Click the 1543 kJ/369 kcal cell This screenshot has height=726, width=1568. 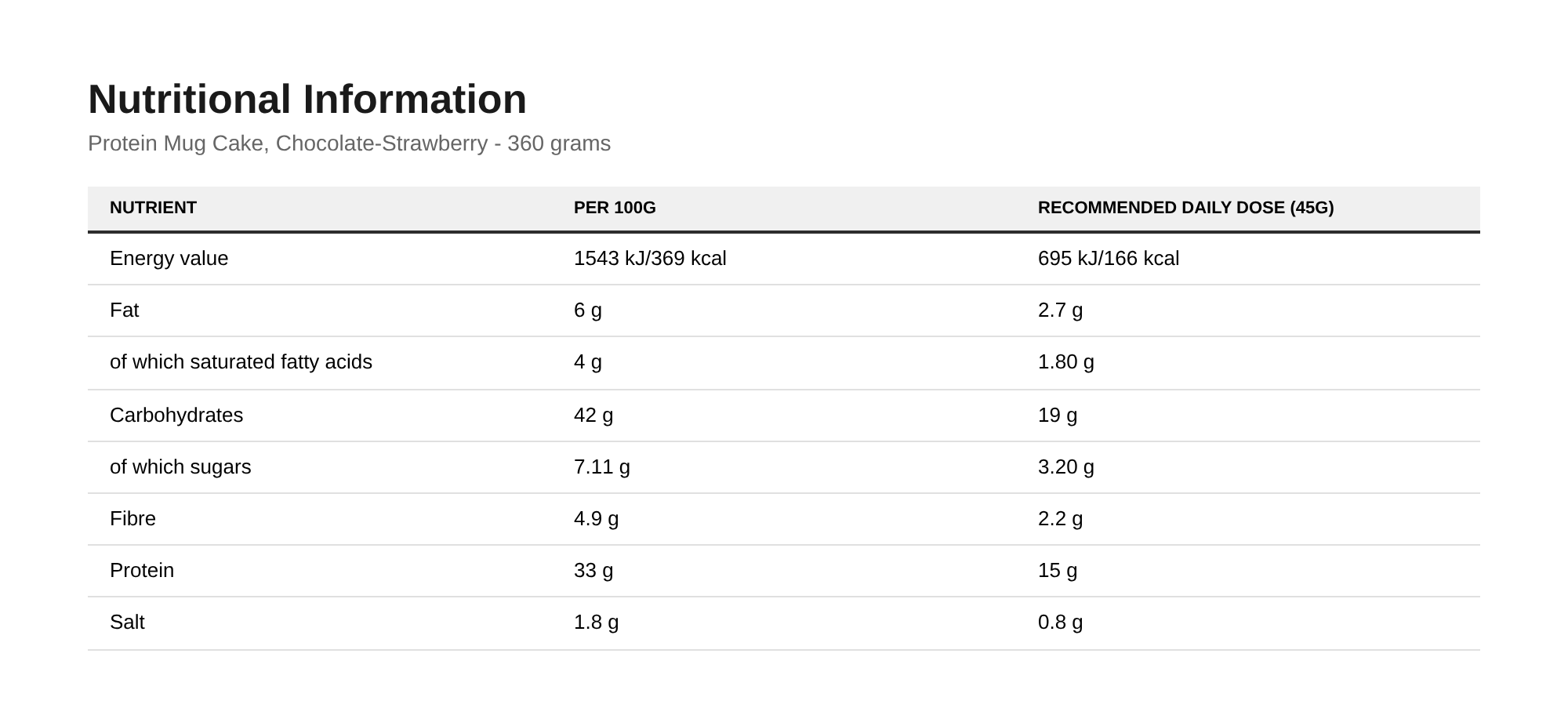(650, 259)
